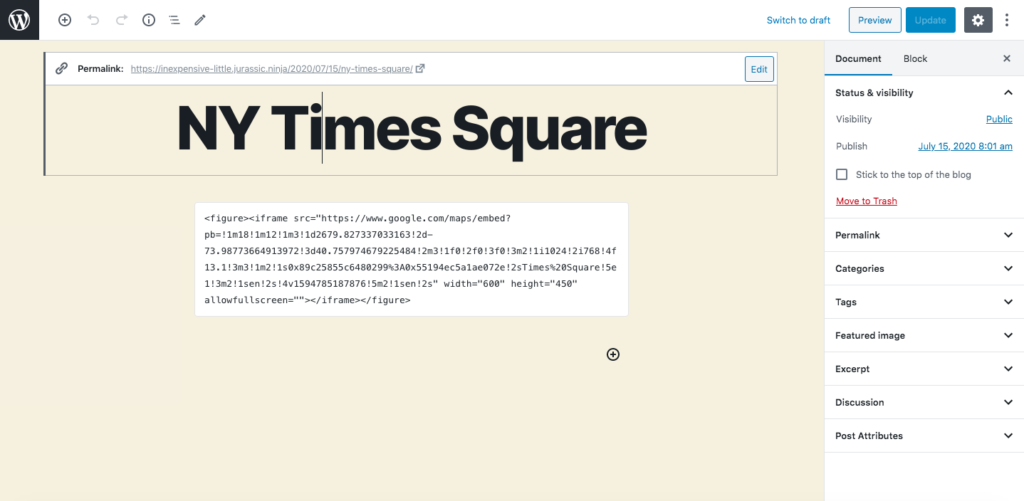Switch to the Block tab
The height and width of the screenshot is (501, 1024).
915,59
